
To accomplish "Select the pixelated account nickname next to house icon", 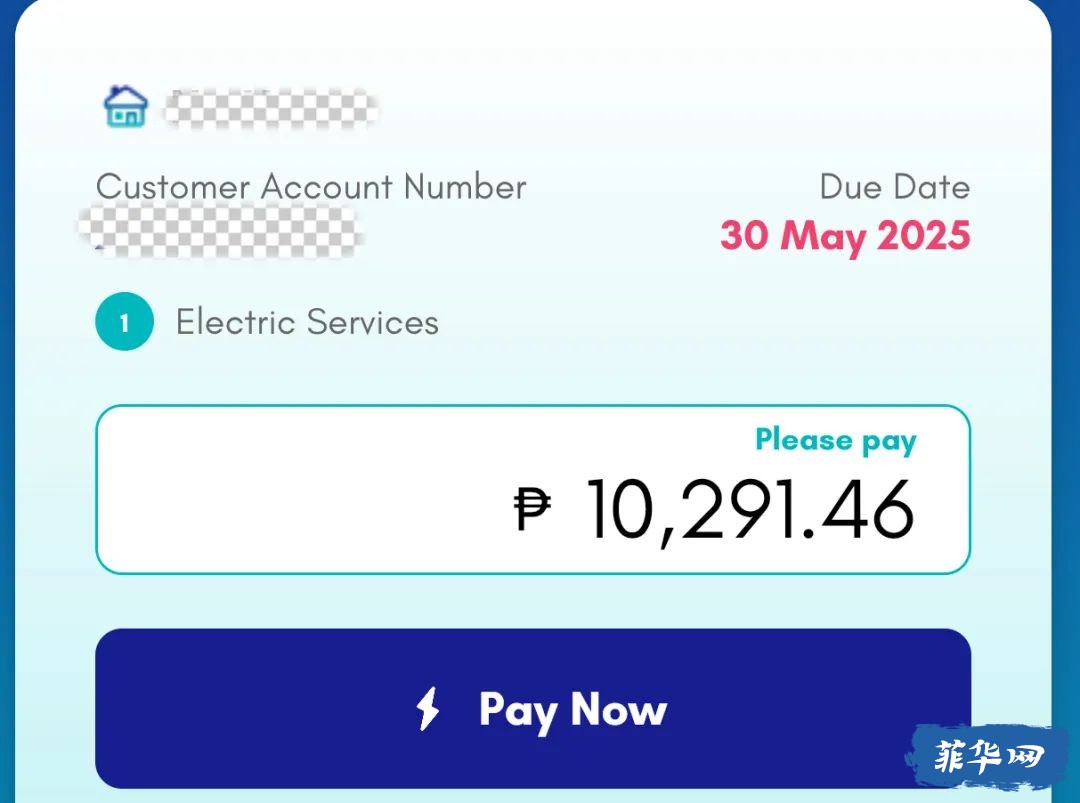I will point(271,109).
